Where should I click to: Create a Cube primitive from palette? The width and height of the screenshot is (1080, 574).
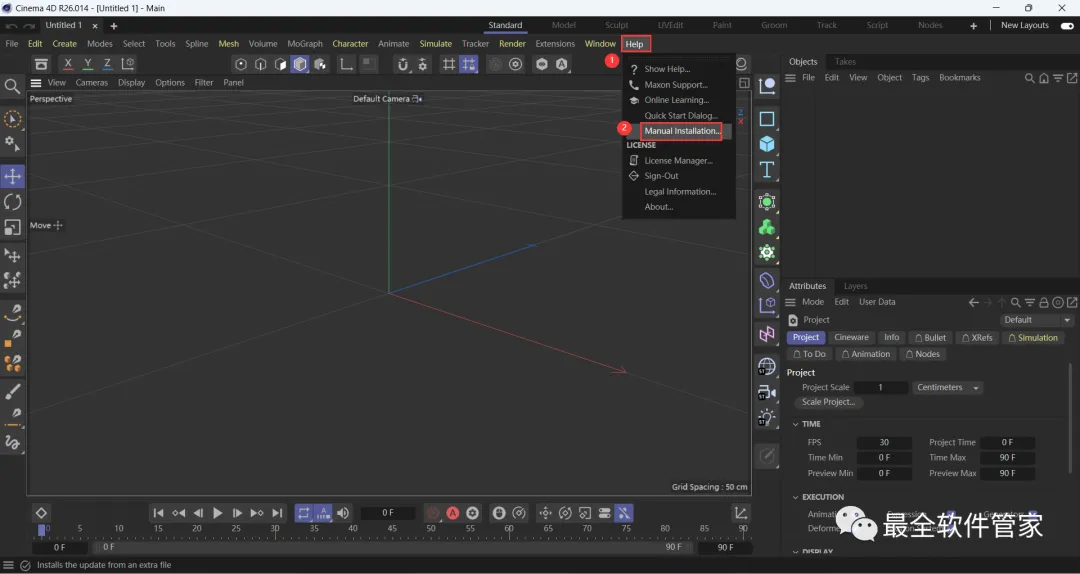pos(767,144)
